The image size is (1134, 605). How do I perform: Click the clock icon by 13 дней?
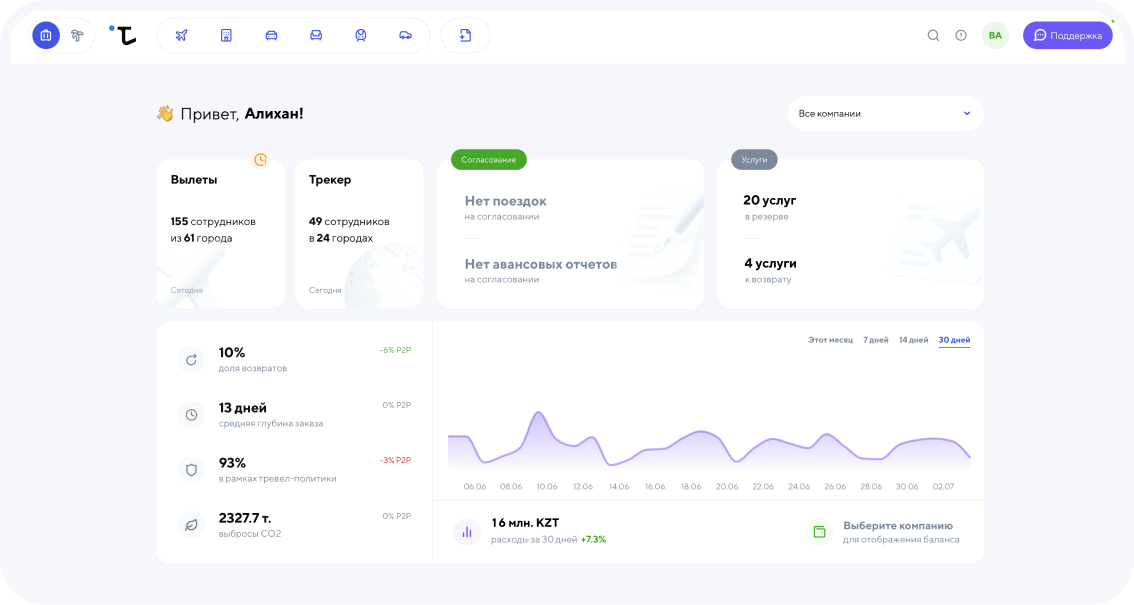tap(192, 415)
